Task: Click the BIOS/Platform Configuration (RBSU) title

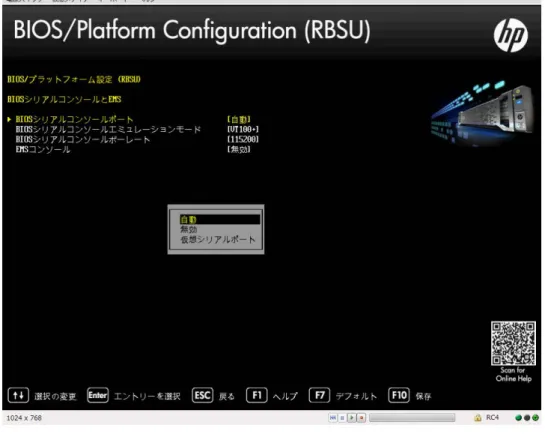Action: pos(192,31)
